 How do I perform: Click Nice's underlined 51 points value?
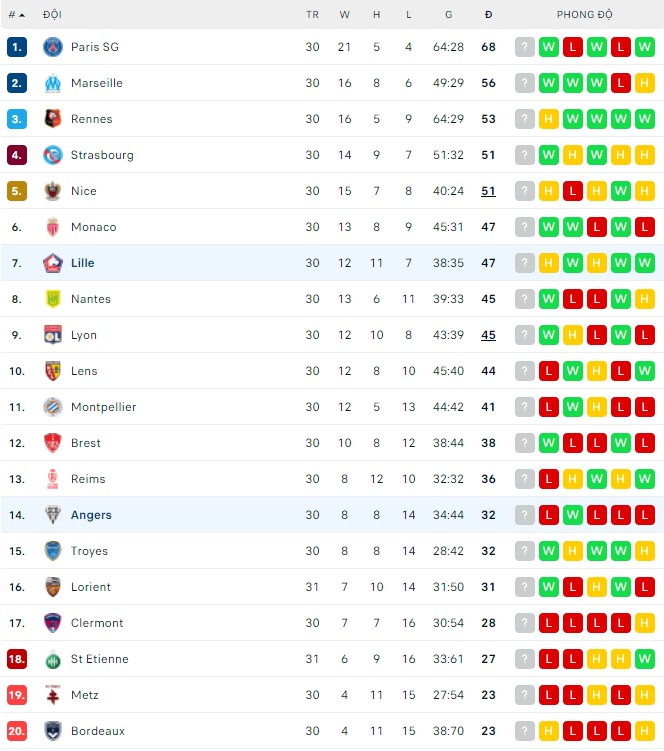click(x=488, y=191)
